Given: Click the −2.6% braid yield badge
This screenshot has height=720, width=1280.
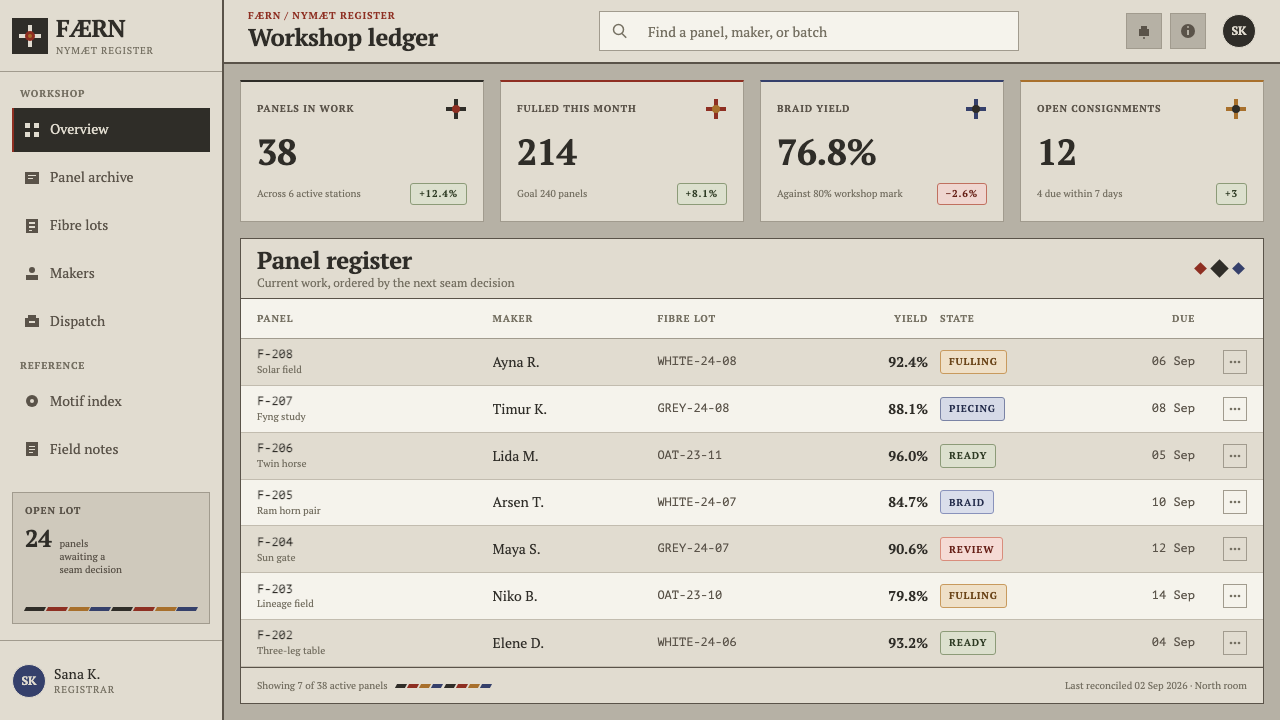Looking at the screenshot, I should [962, 194].
